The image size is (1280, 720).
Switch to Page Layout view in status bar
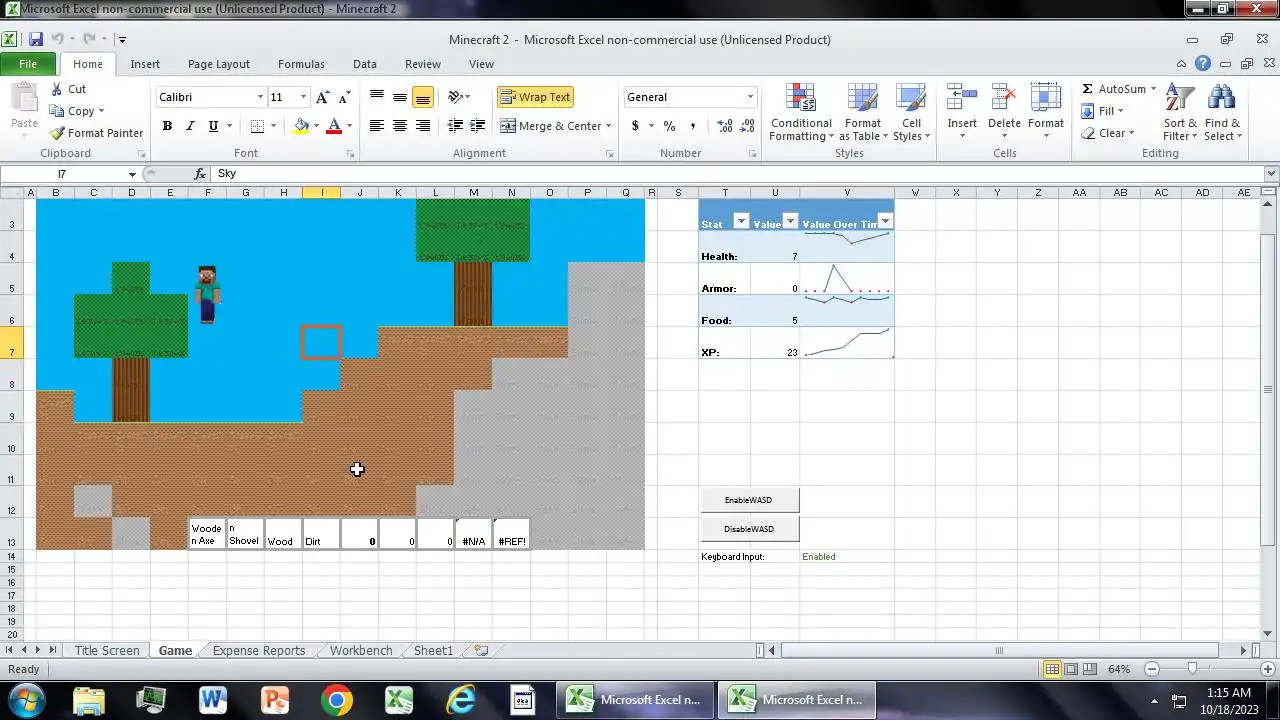[x=1071, y=669]
